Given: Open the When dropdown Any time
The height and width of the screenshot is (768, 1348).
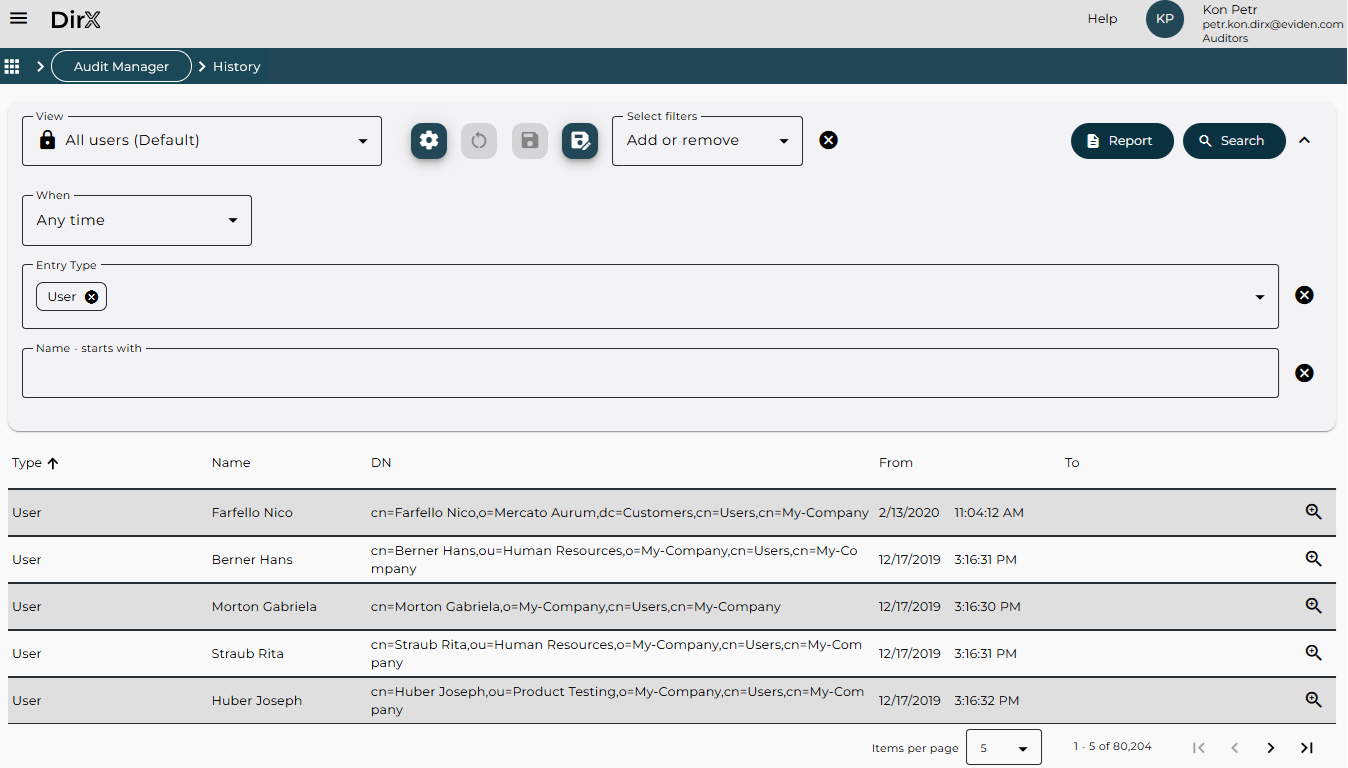Looking at the screenshot, I should pyautogui.click(x=137, y=220).
